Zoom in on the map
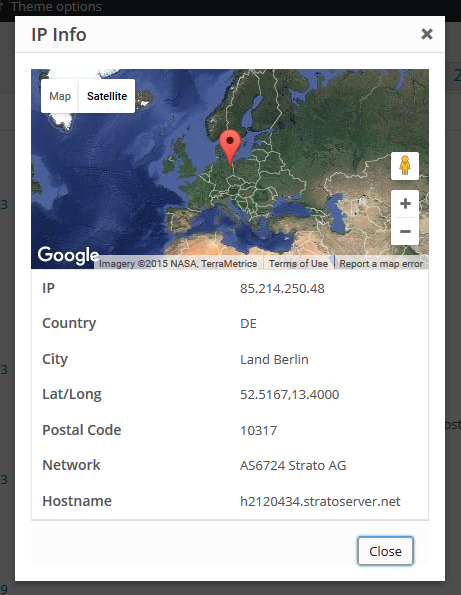The image size is (461, 595). [405, 204]
